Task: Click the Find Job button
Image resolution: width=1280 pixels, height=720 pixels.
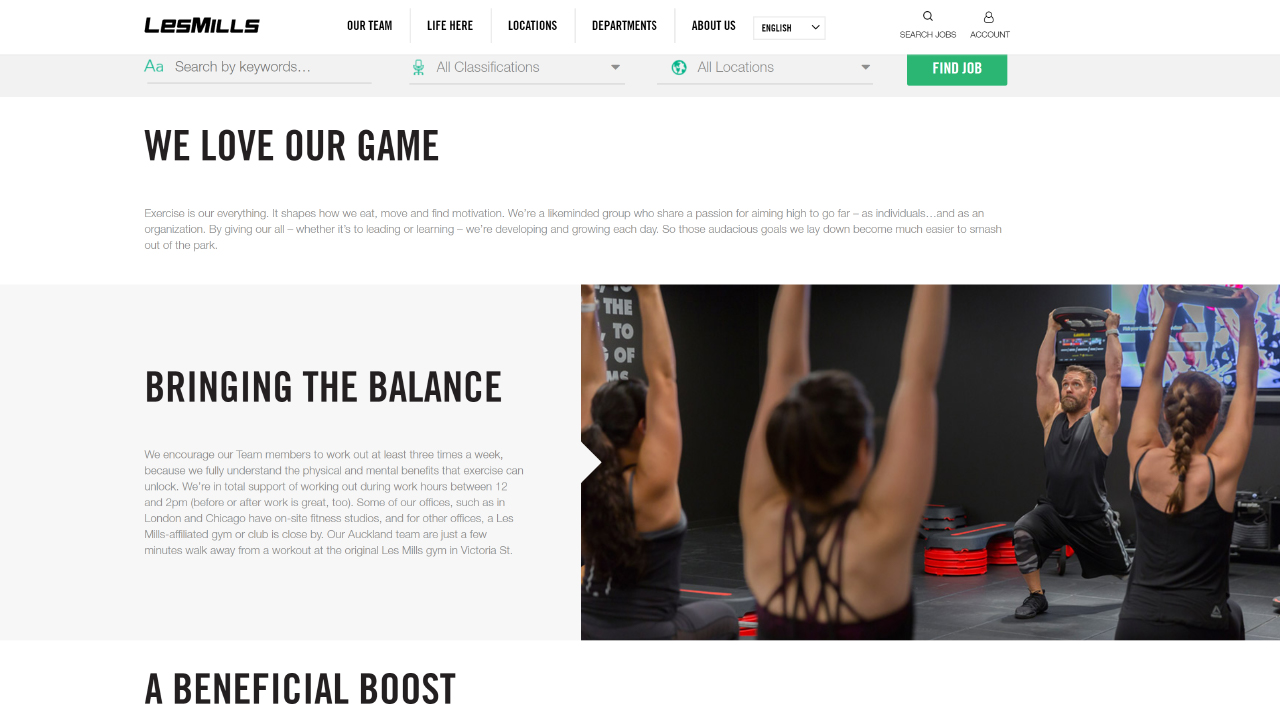Action: click(x=957, y=68)
